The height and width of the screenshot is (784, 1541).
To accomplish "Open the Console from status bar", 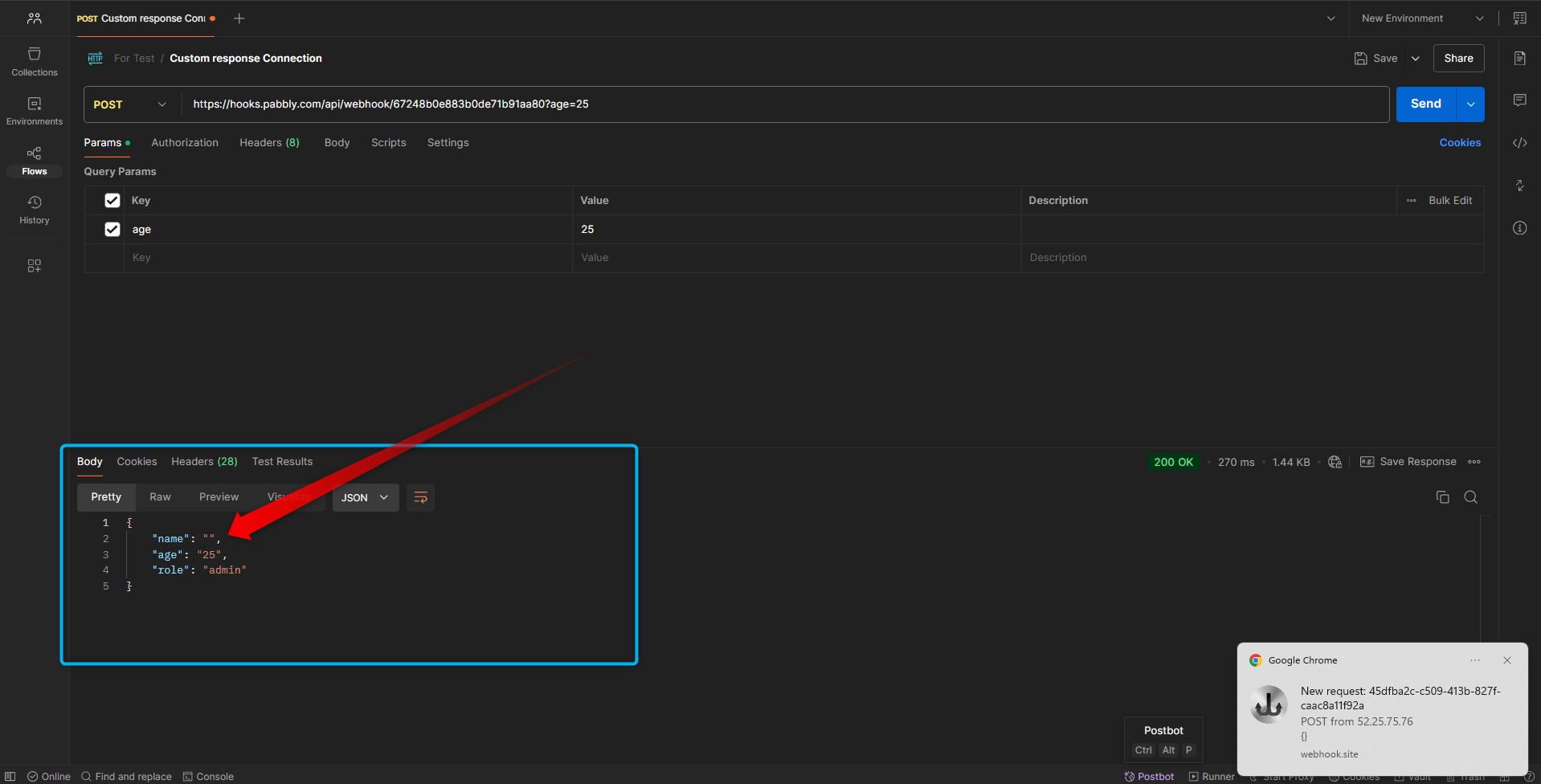I will [208, 777].
